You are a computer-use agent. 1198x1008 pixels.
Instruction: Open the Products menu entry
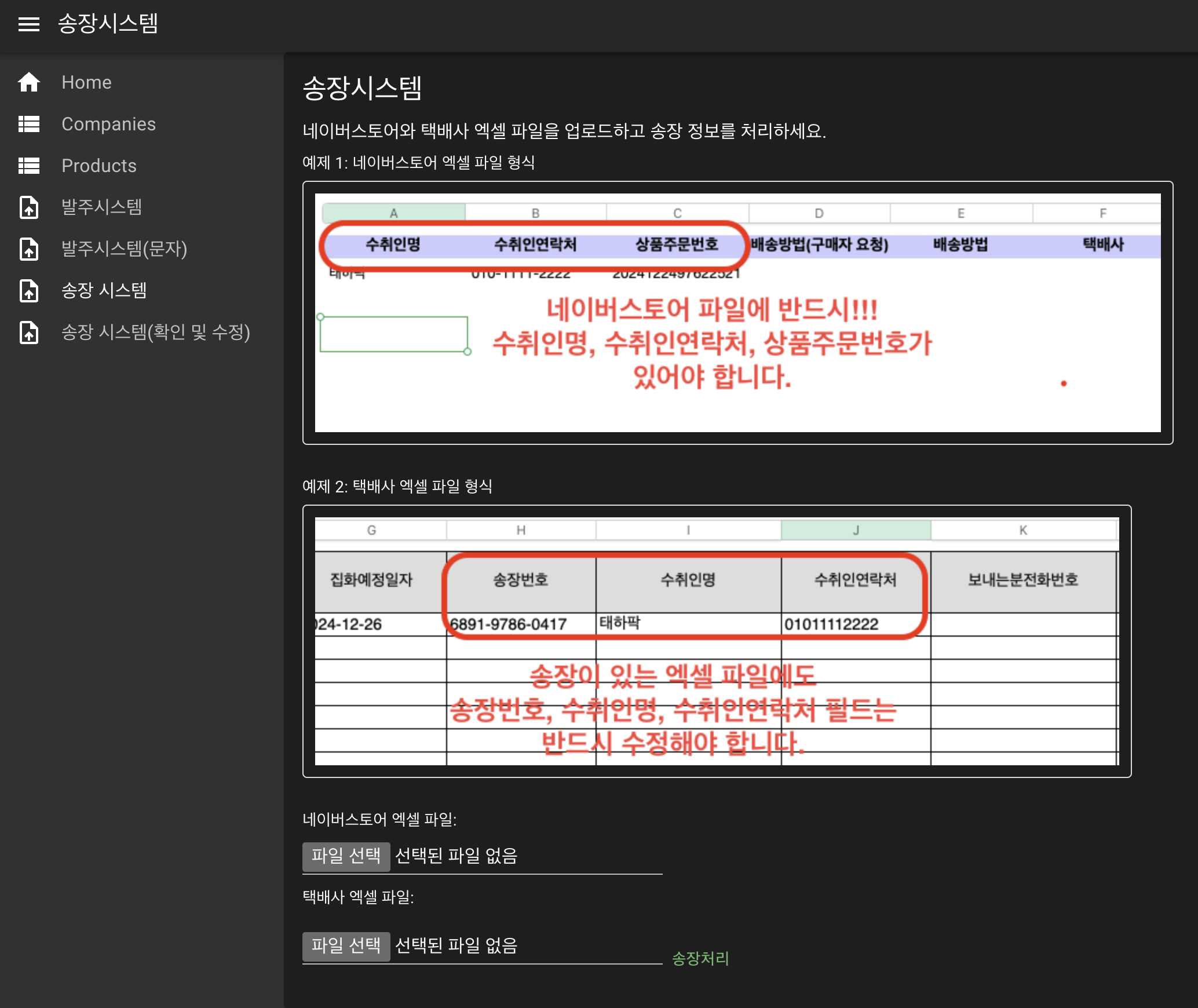[x=99, y=166]
